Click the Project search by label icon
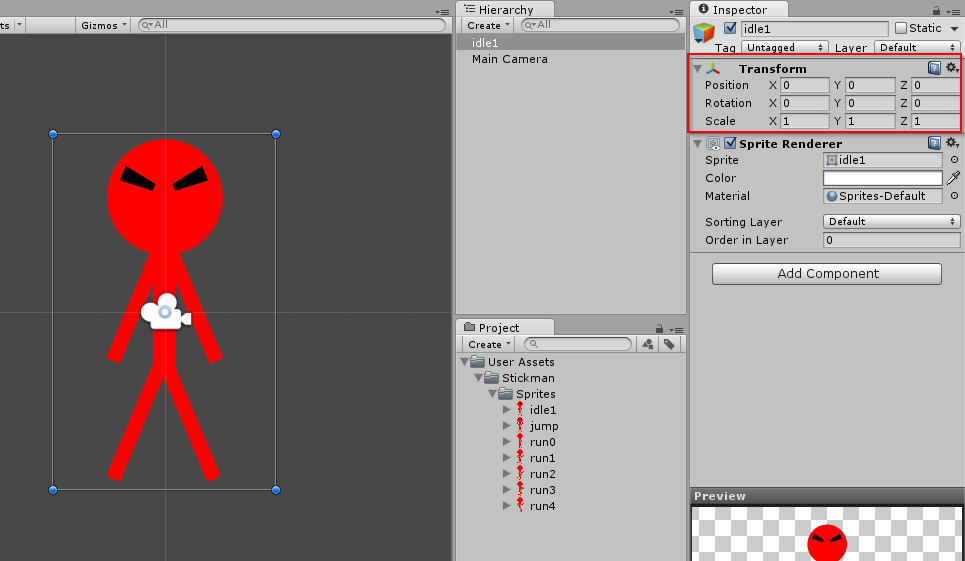Screen dimensions: 965x561 point(669,344)
